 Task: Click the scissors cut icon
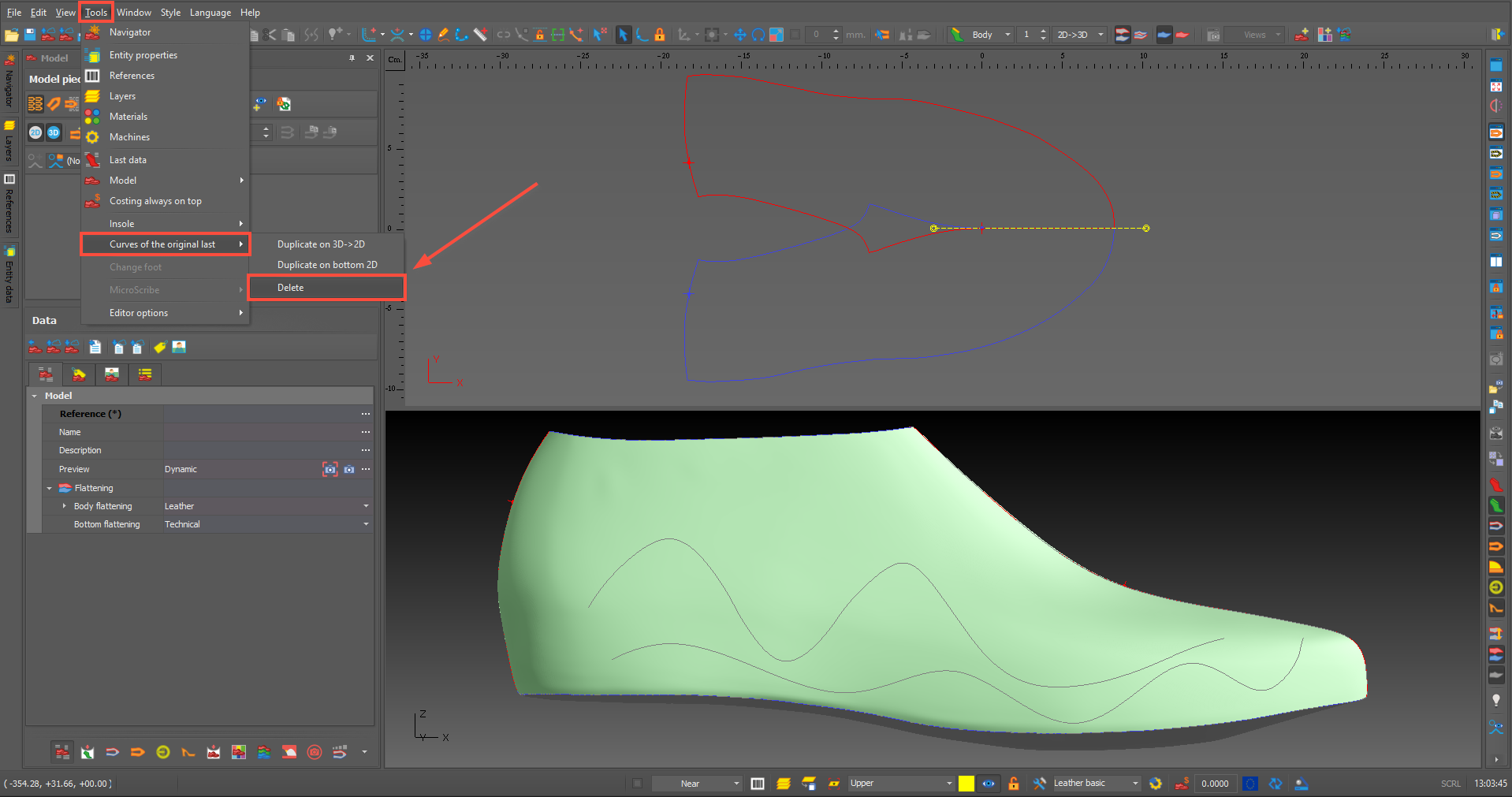pyautogui.click(x=270, y=35)
